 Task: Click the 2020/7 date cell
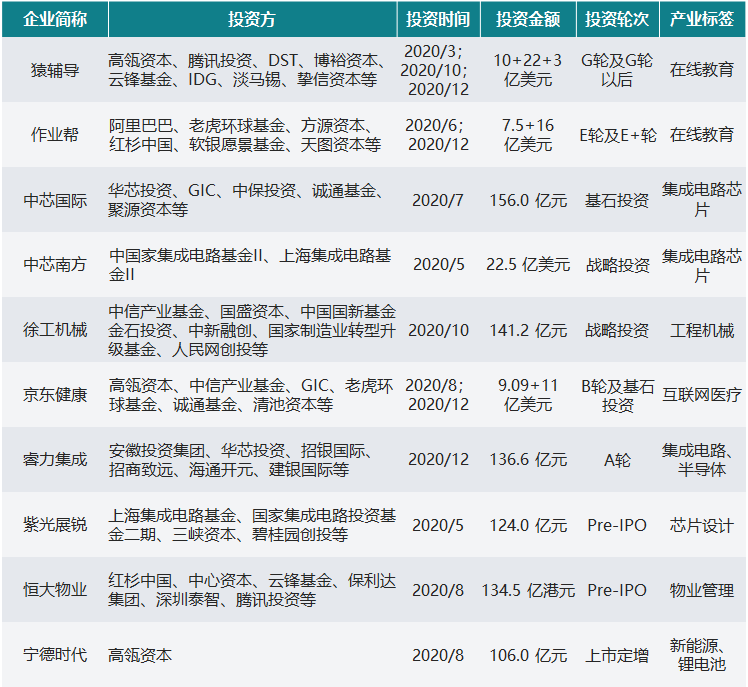click(x=438, y=200)
